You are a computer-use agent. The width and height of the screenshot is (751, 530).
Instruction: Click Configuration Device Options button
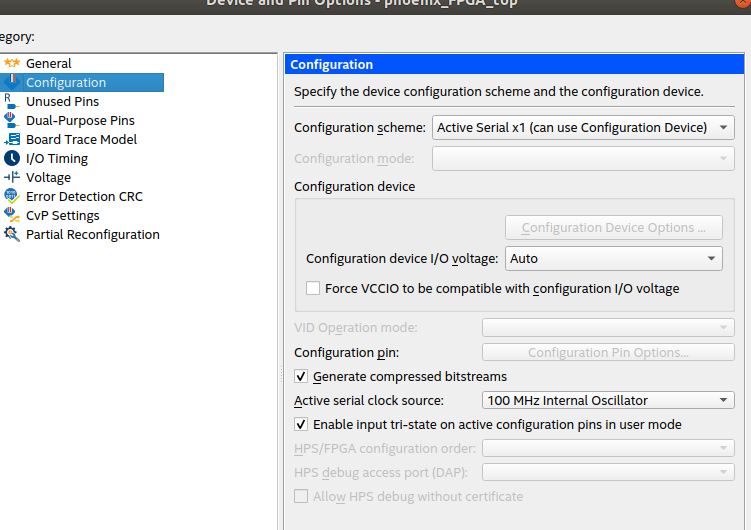[613, 228]
